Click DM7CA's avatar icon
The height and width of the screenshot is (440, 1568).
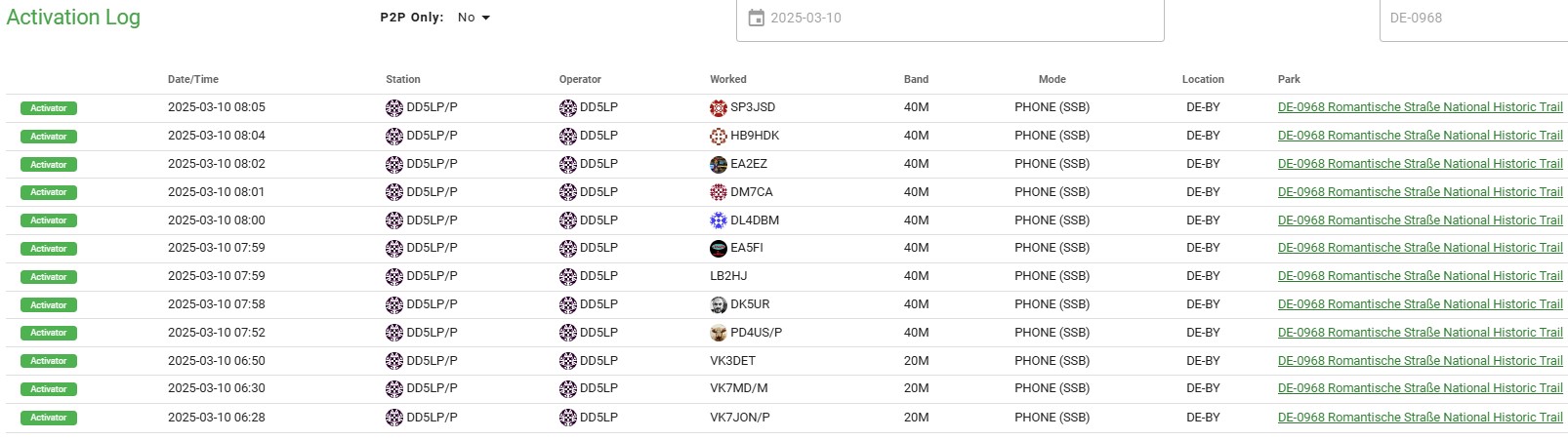pos(719,192)
